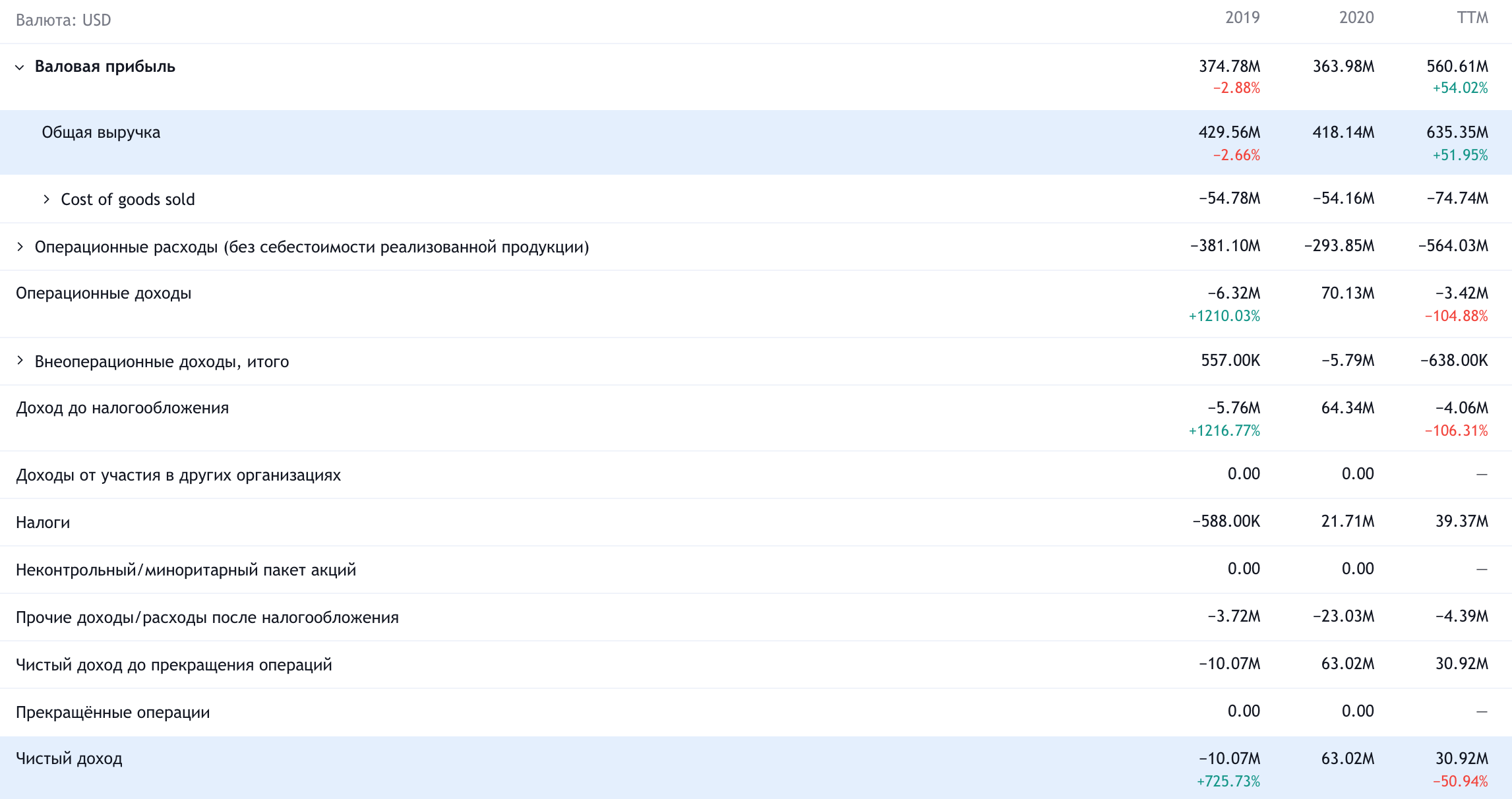The height and width of the screenshot is (799, 1512).
Task: Click the −2.88% change figure
Action: (x=1236, y=88)
